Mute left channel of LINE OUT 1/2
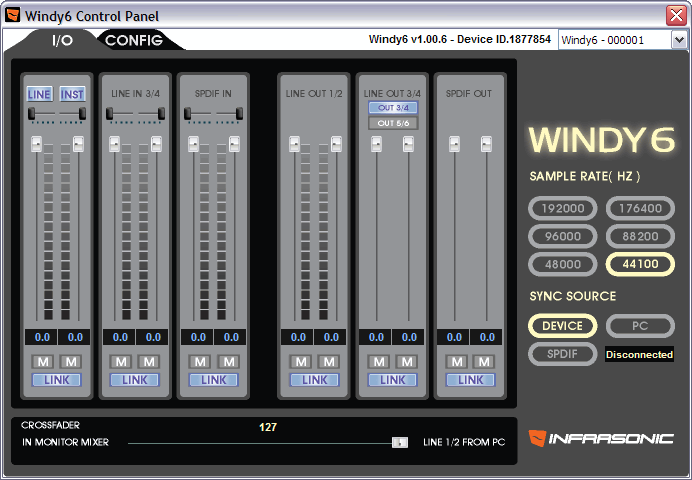Viewport: 692px width, 480px height. 301,362
